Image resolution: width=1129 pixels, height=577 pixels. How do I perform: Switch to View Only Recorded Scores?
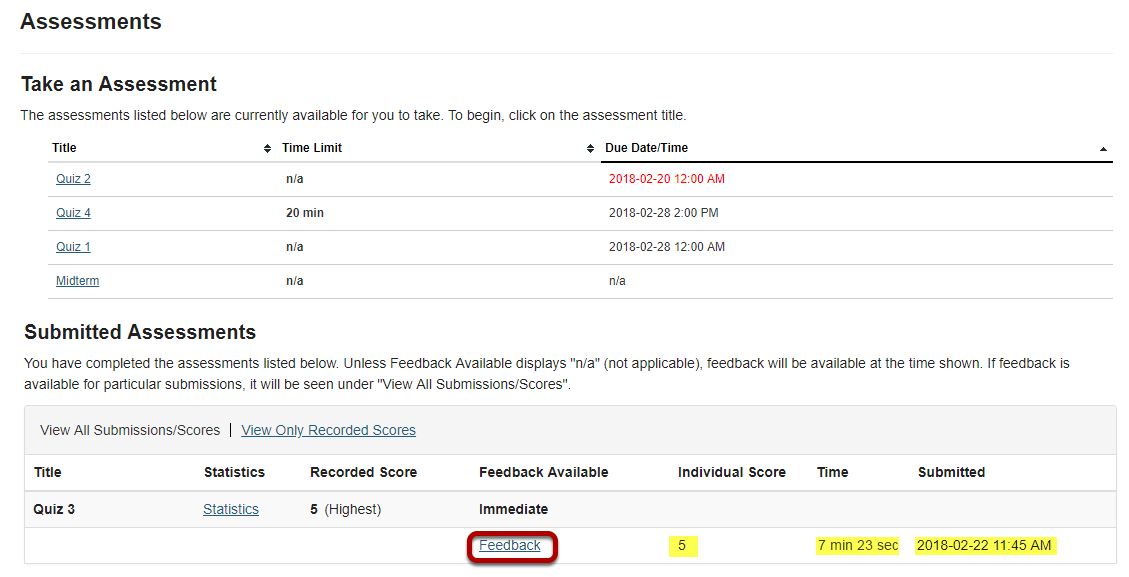[x=328, y=430]
